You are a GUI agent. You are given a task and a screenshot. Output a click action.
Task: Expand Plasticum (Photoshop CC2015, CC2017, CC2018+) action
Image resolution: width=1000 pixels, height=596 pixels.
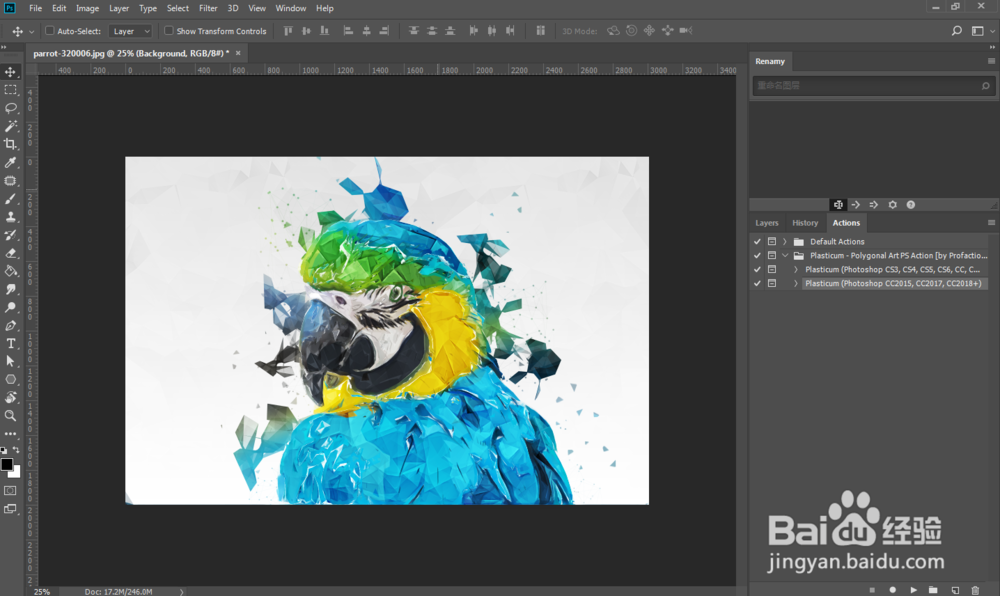(795, 284)
